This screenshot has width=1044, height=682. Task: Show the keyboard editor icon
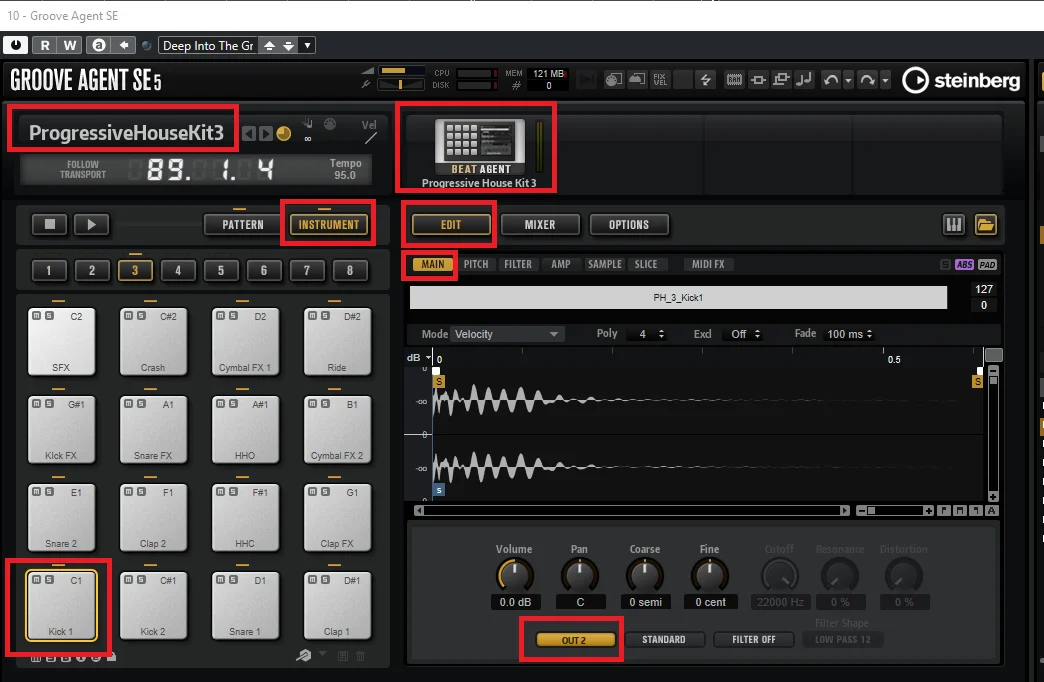tap(953, 224)
